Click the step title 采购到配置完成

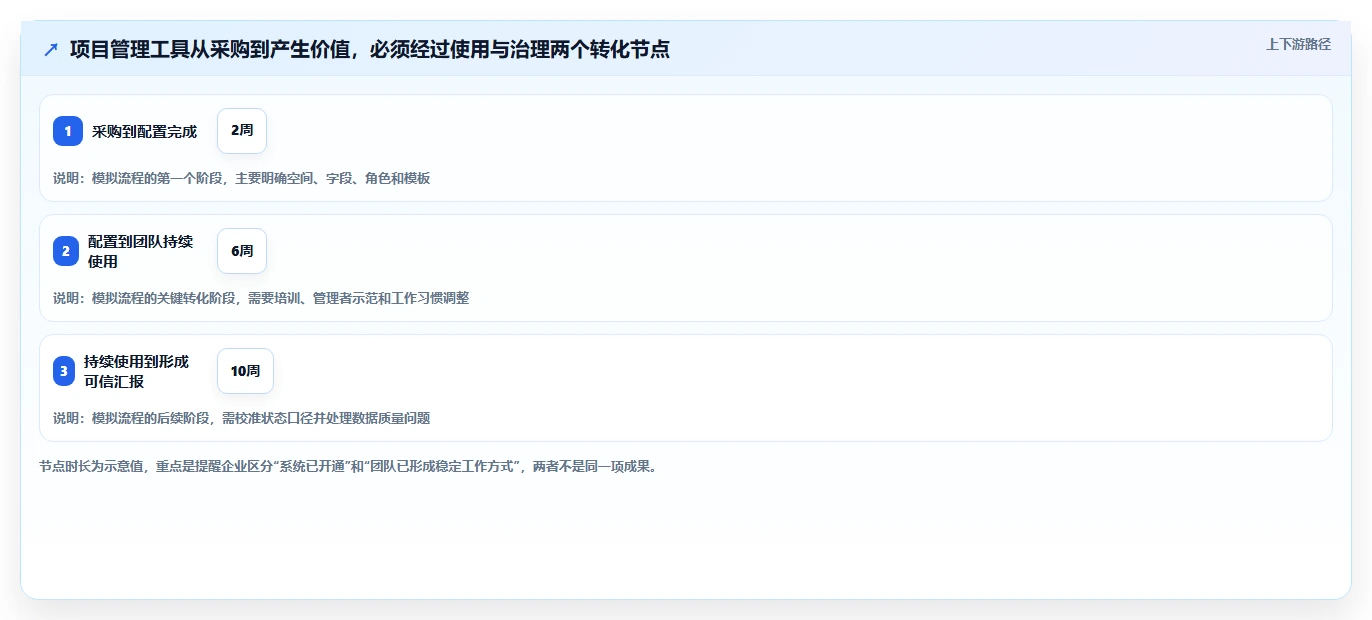(145, 131)
